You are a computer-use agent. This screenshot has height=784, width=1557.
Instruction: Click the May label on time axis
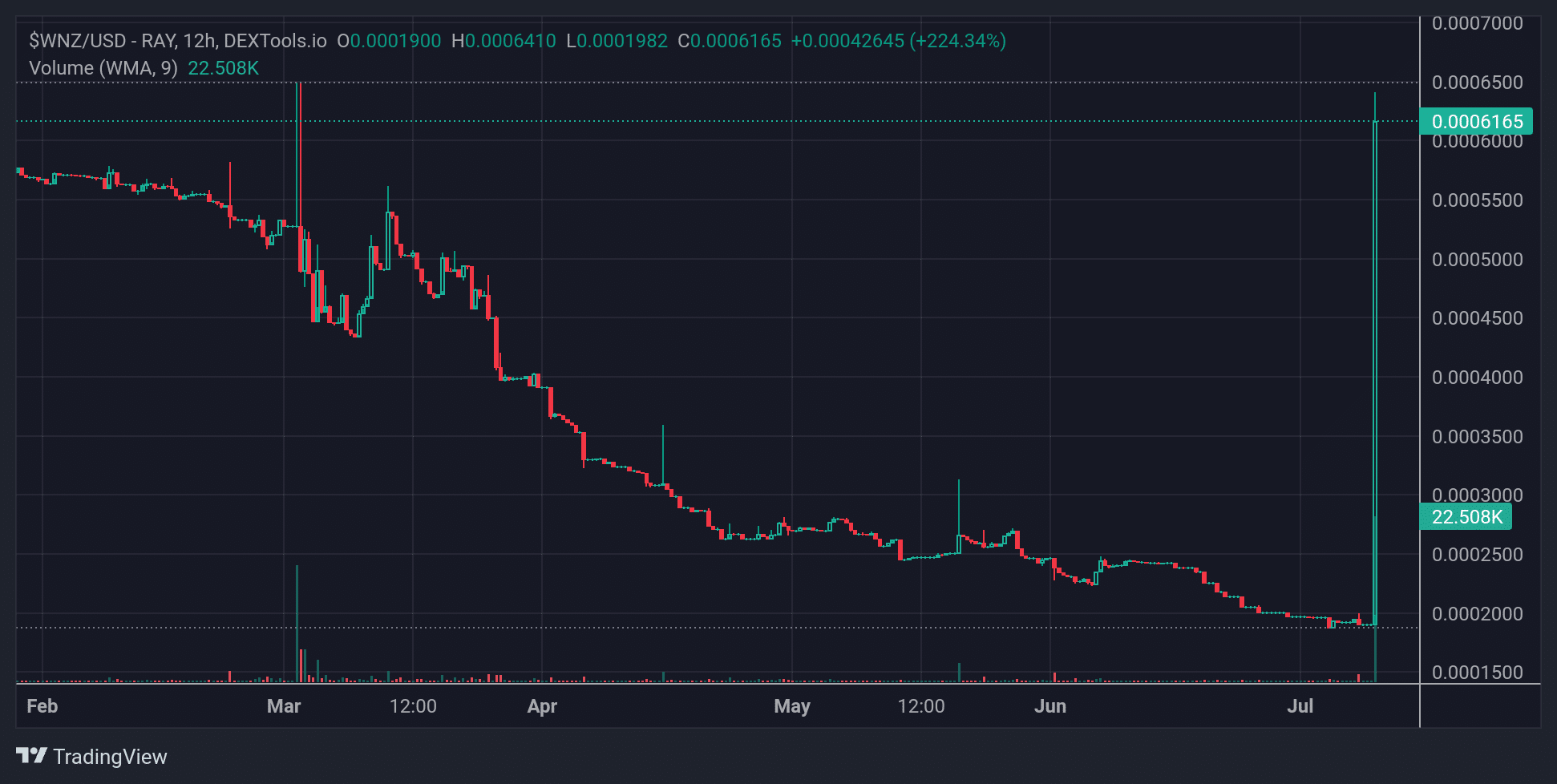coord(792,706)
